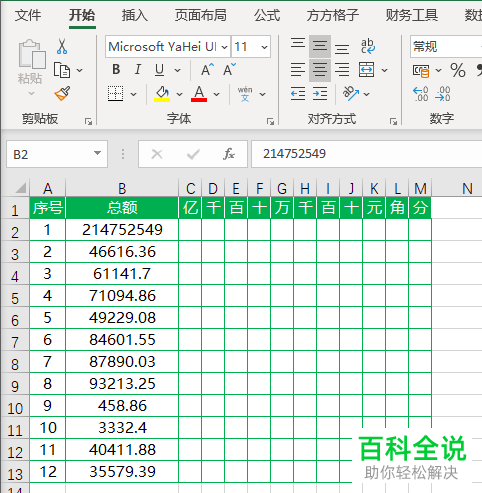Switch to the 方方格子 tab
482x493 pixels.
point(333,15)
